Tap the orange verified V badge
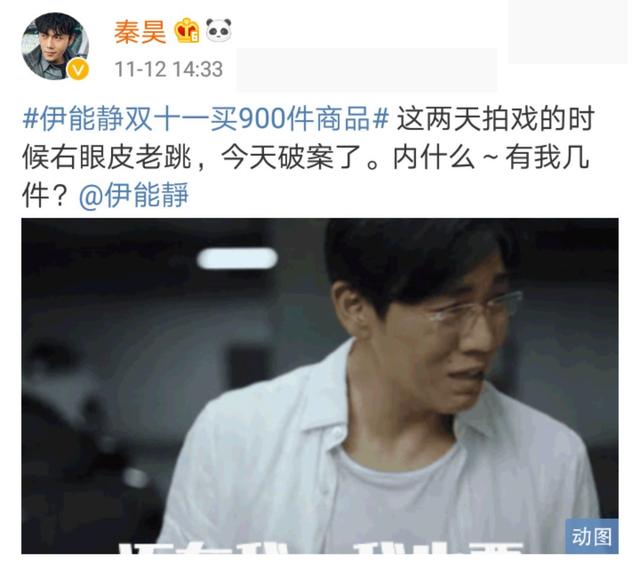 78,69
